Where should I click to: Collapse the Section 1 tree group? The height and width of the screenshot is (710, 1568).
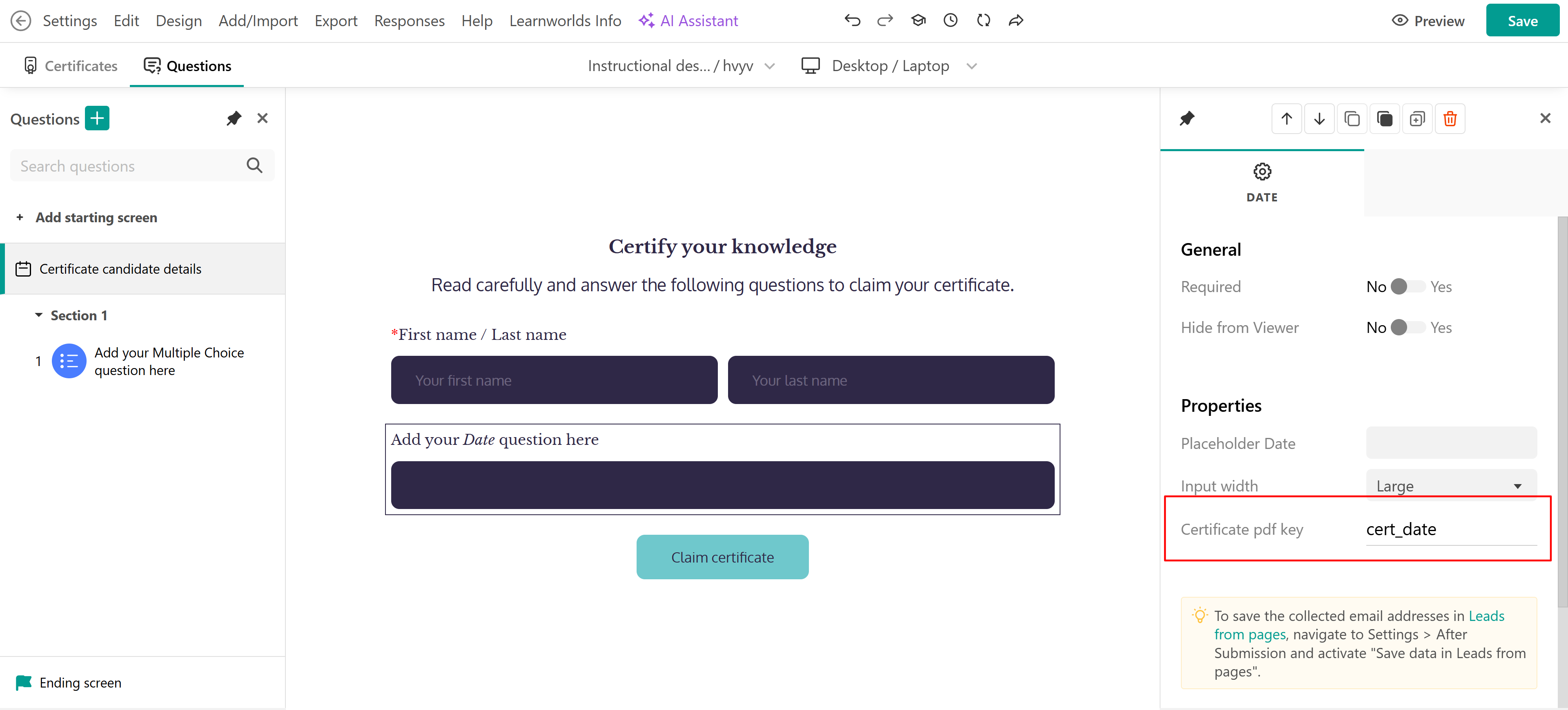pyautogui.click(x=39, y=315)
